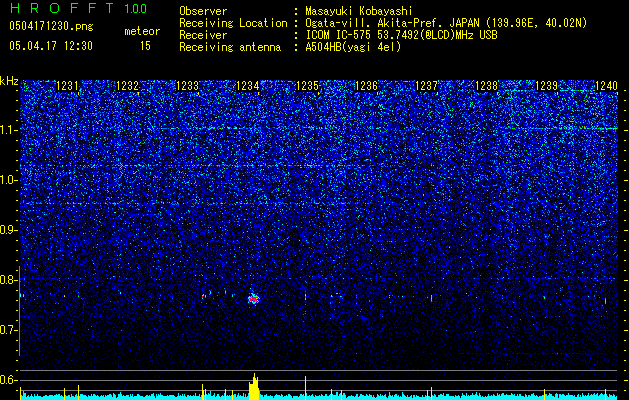629x400 pixels.
Task: Click the 0.8 kHz axis label
Action: coord(9,280)
